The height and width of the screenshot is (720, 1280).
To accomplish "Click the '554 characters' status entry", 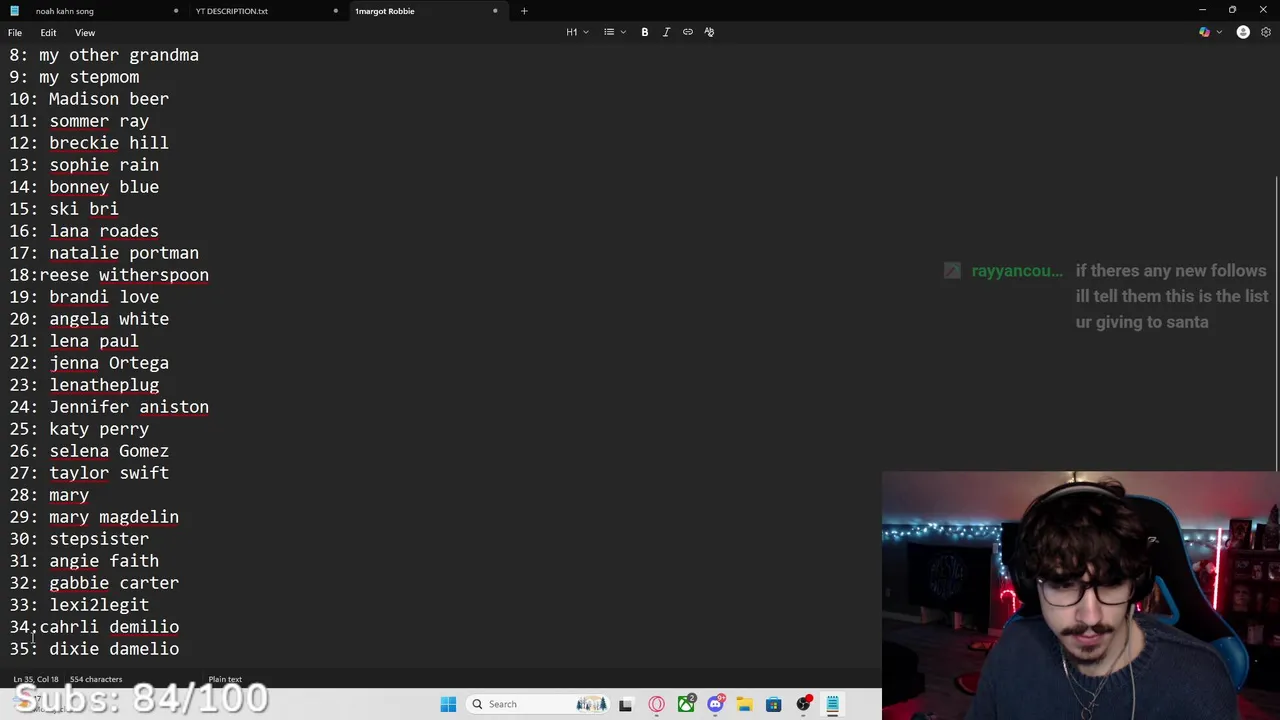I will coord(96,680).
